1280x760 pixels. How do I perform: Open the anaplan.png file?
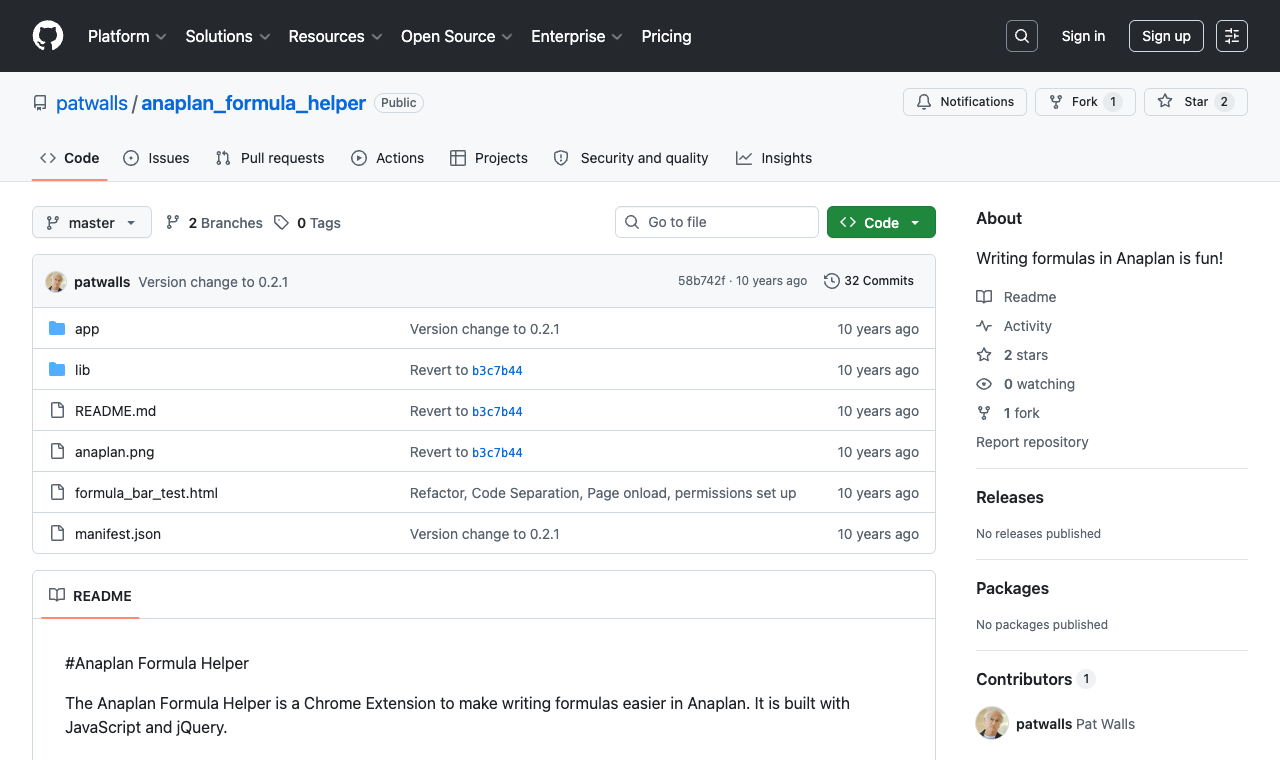tap(115, 452)
